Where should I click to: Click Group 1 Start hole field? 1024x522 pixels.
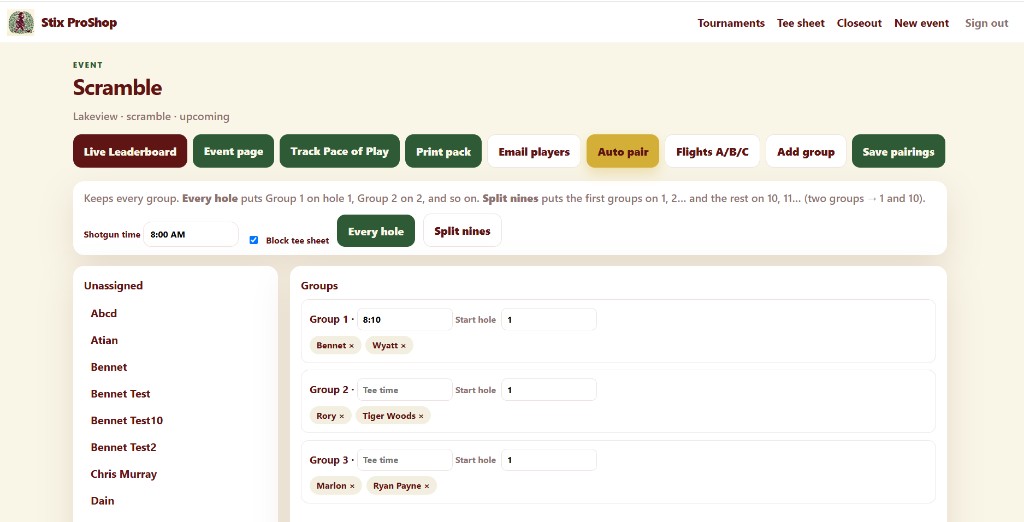tap(549, 319)
